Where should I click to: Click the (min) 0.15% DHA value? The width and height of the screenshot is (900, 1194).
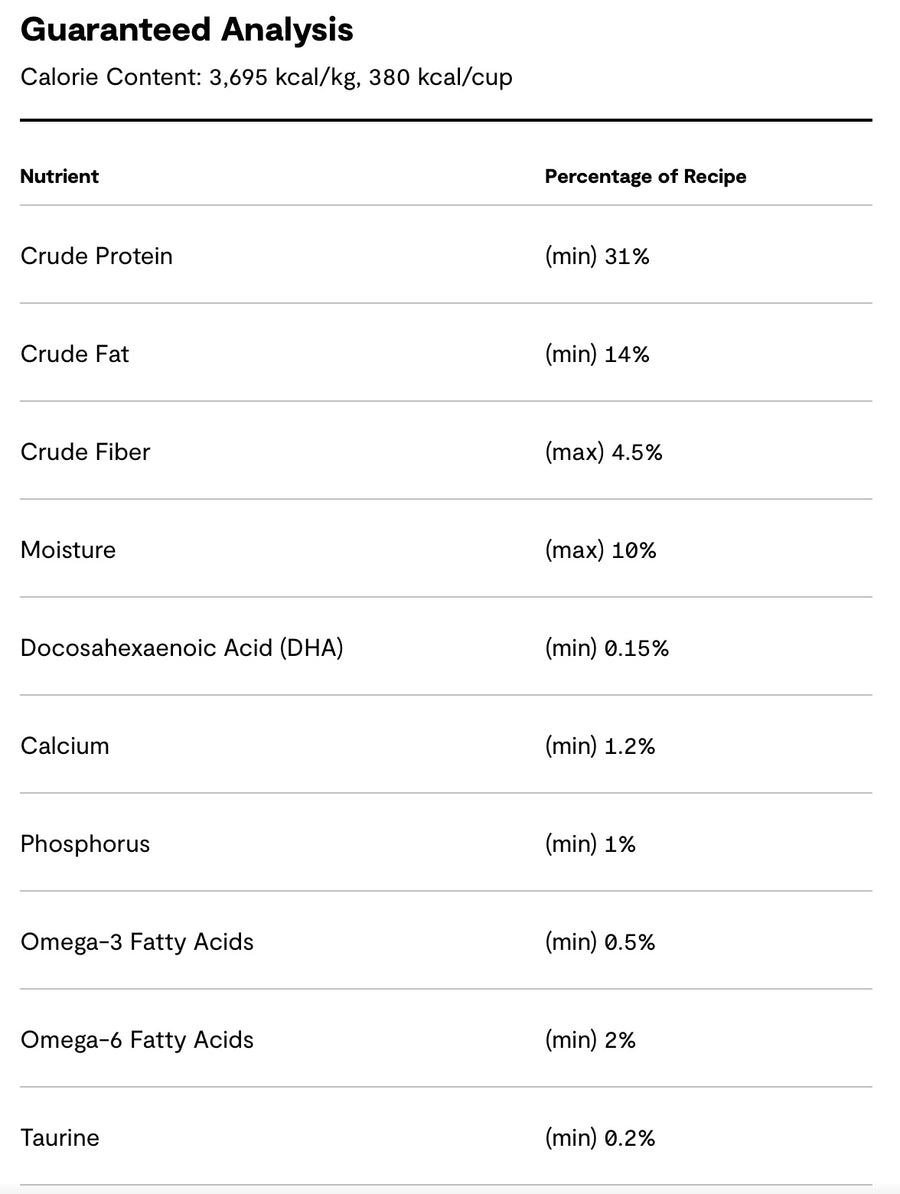pos(606,648)
